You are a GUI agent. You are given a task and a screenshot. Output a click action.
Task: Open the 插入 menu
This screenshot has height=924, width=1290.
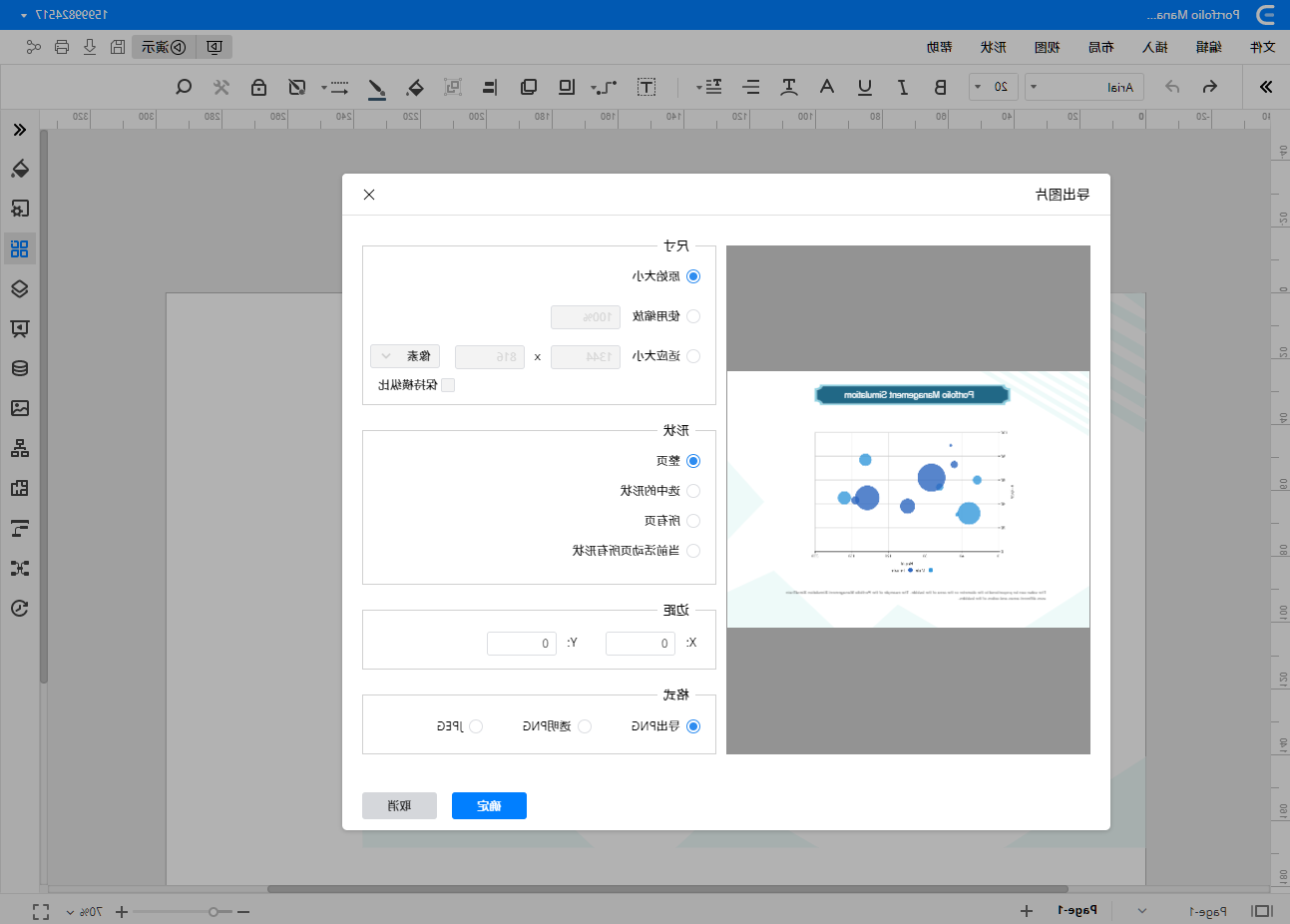coord(1154,47)
